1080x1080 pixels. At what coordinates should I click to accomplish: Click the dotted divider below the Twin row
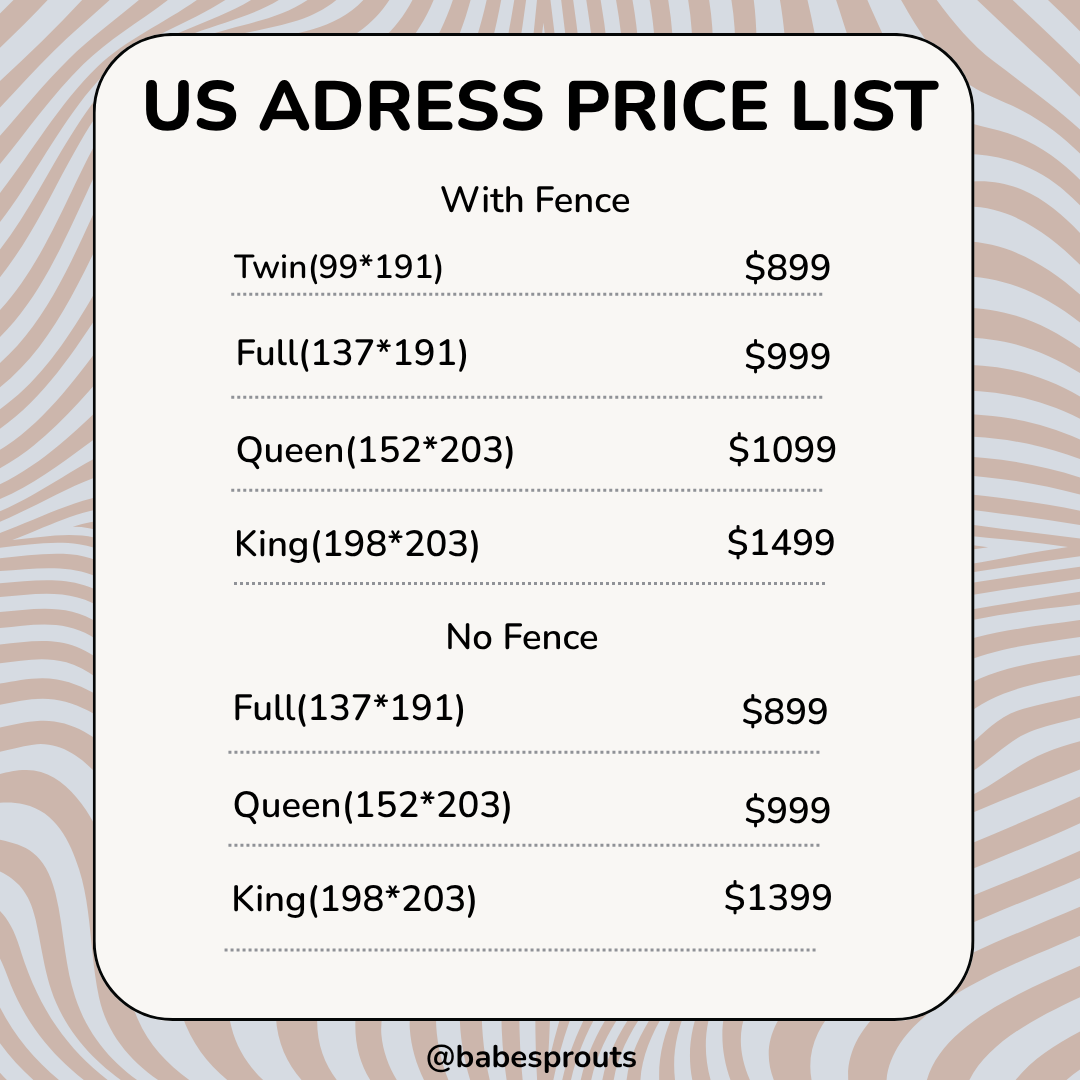(x=527, y=294)
